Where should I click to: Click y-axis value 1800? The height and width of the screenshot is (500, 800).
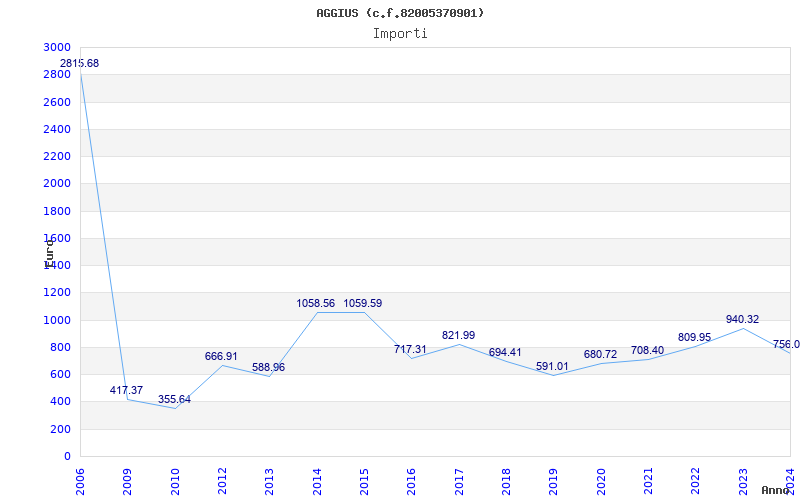click(x=57, y=211)
